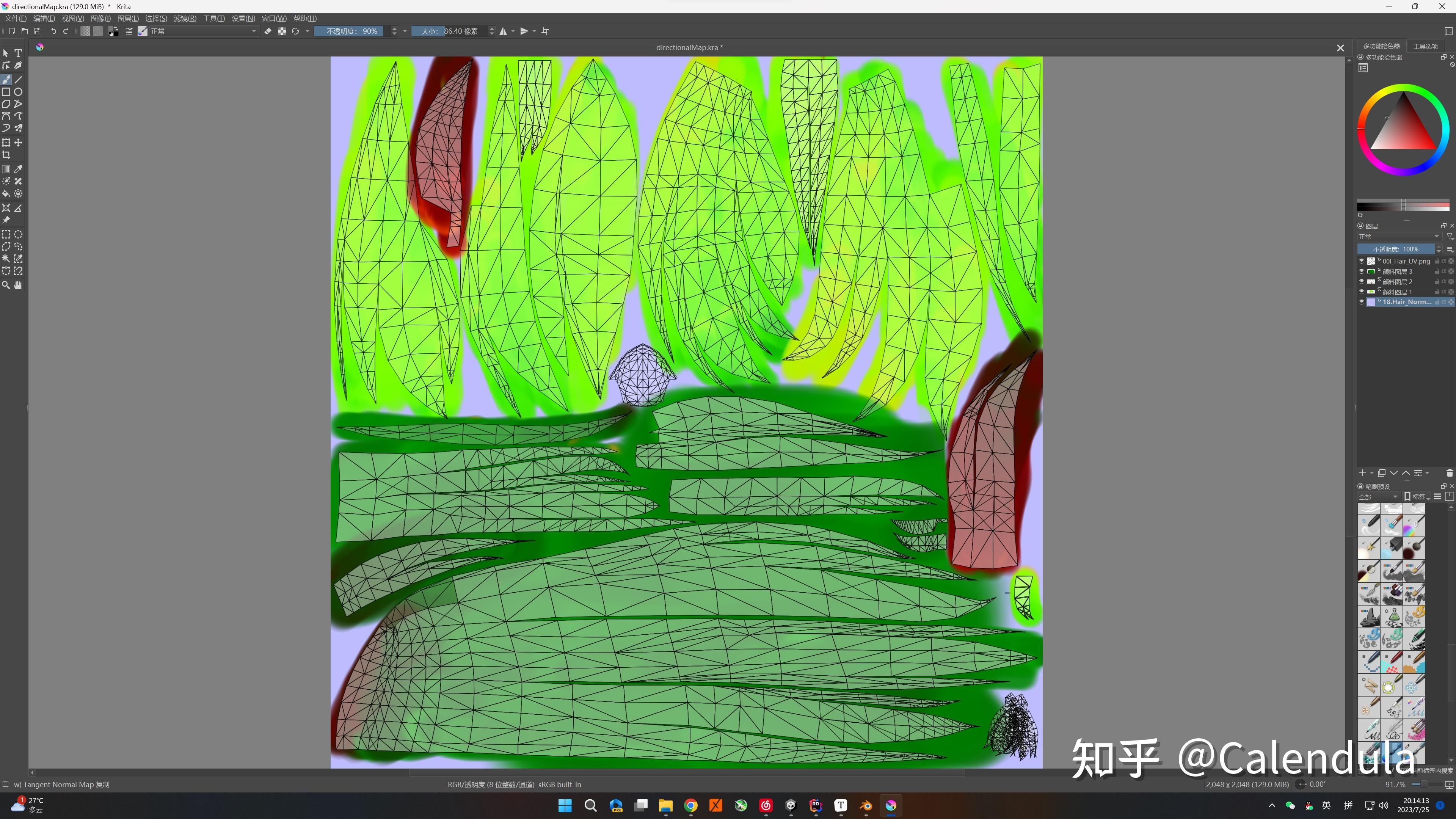Image resolution: width=1456 pixels, height=819 pixels.
Task: Select the Fill tool
Action: click(x=6, y=193)
